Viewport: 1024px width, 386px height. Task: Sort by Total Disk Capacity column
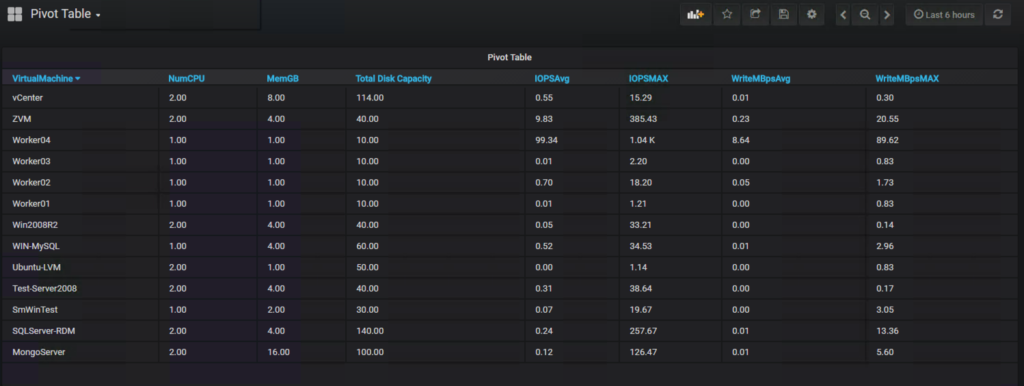point(393,78)
